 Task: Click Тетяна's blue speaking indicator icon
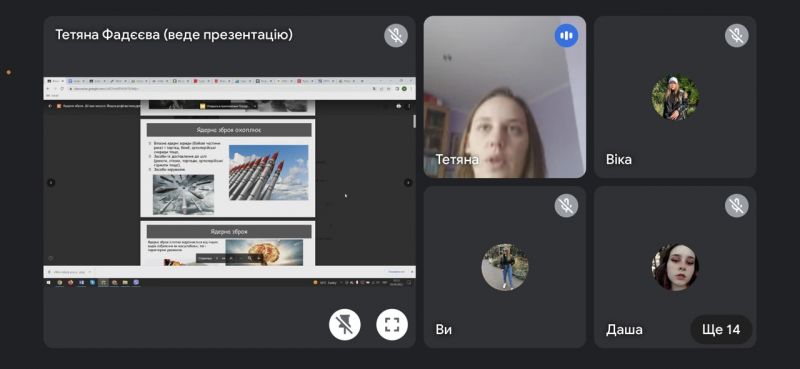(x=566, y=36)
